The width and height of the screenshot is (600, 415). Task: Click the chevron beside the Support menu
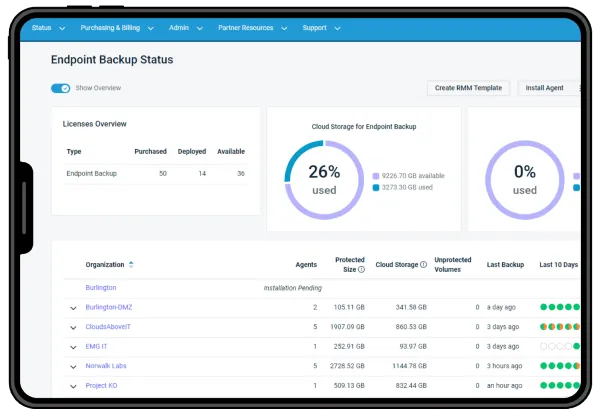[x=337, y=28]
